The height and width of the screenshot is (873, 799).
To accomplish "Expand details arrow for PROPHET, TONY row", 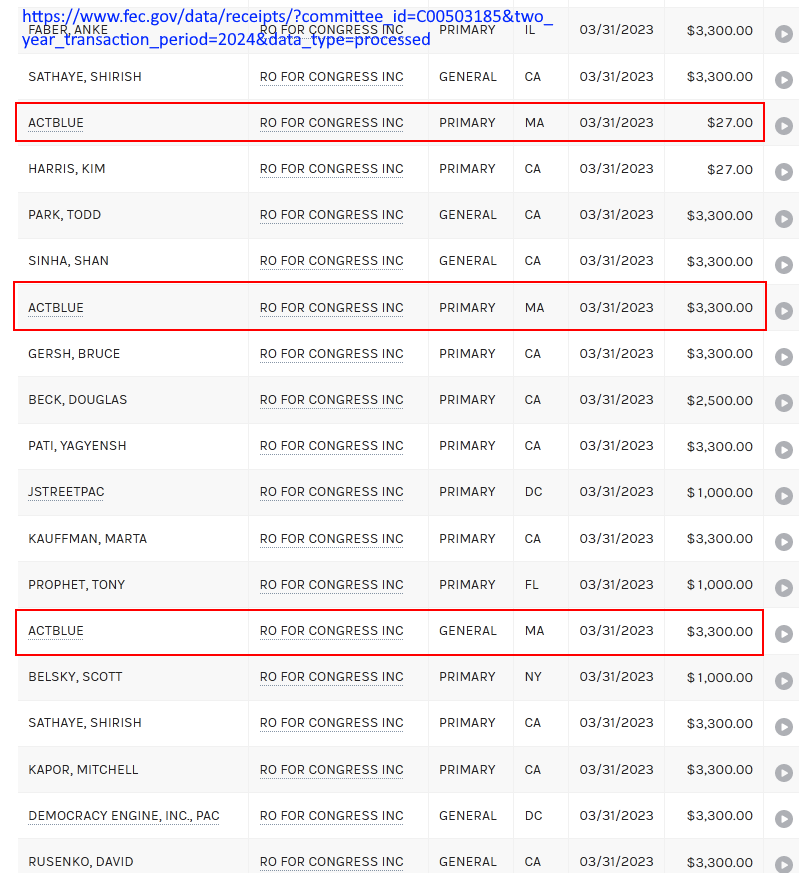I will point(783,588).
